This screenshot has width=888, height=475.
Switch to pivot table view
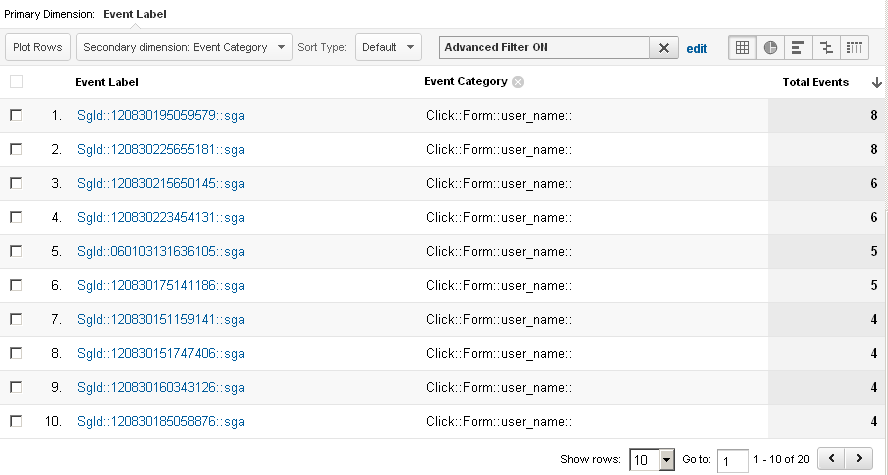coord(854,47)
